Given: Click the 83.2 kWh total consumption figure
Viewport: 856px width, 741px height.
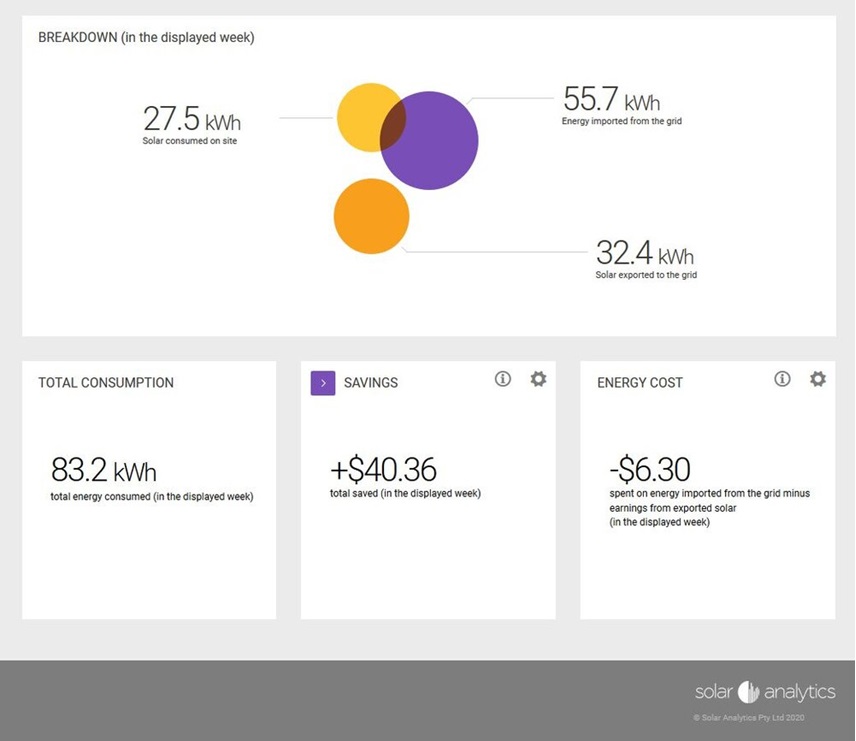Looking at the screenshot, I should click(104, 469).
